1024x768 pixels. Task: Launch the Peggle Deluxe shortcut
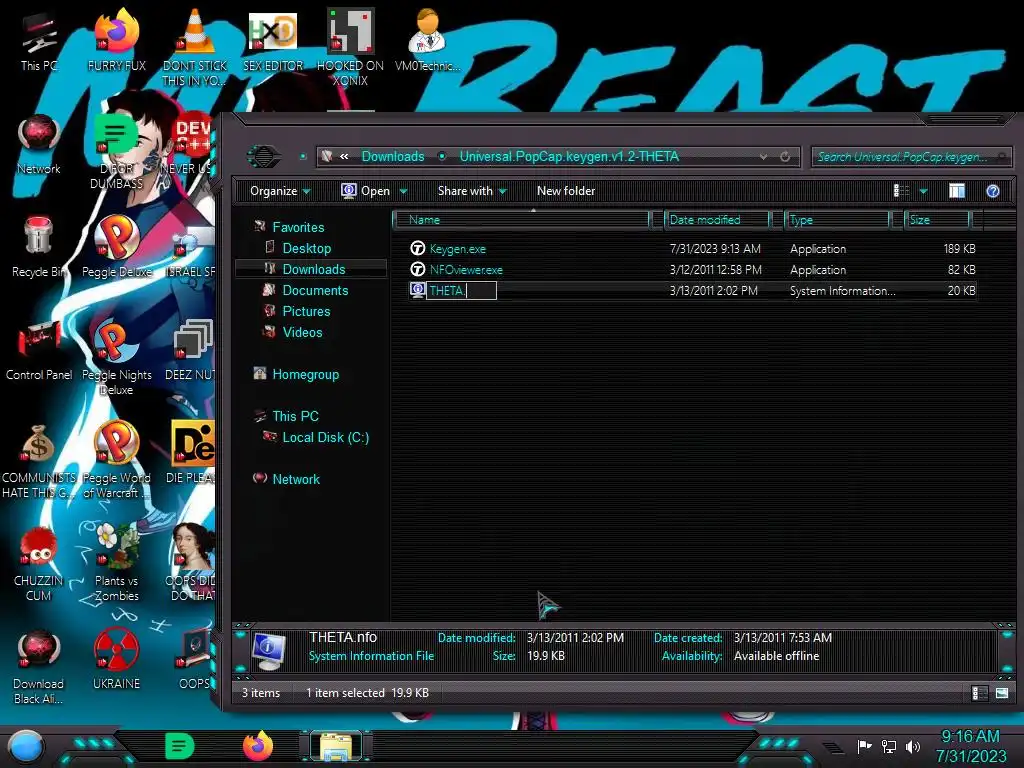(116, 248)
